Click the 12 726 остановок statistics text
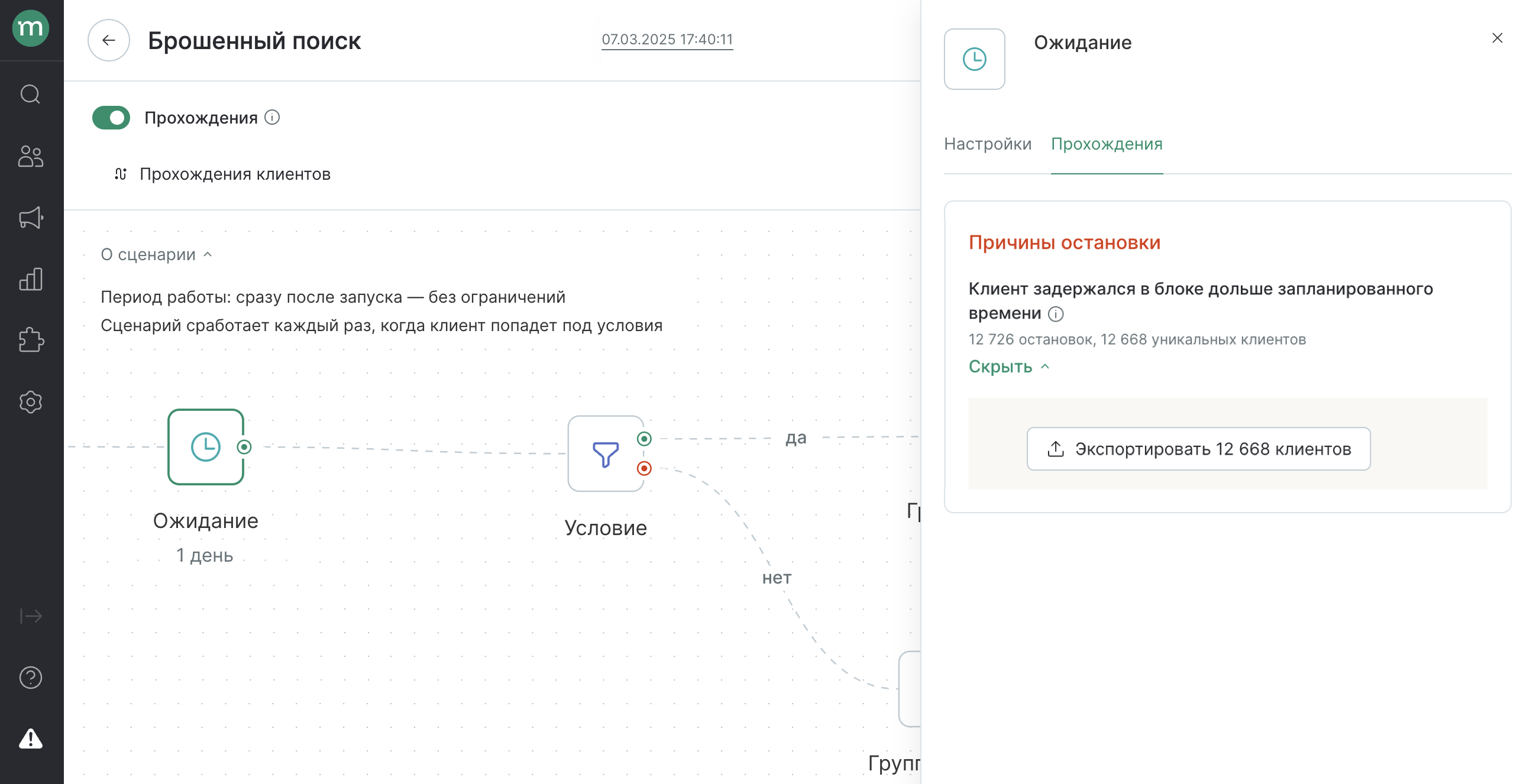 point(1137,339)
